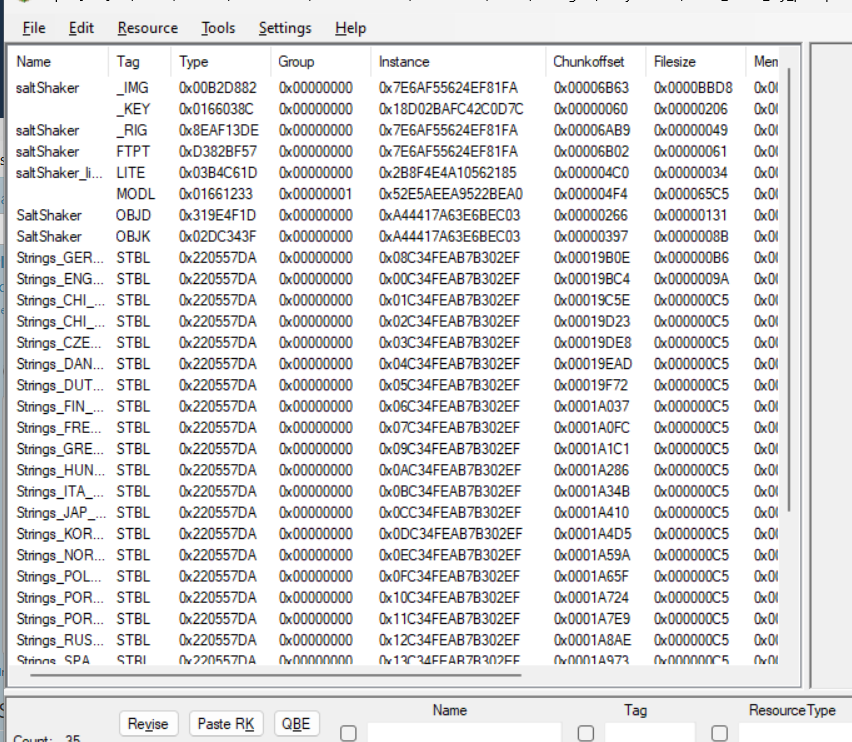Sort by the Instance column header

point(404,62)
